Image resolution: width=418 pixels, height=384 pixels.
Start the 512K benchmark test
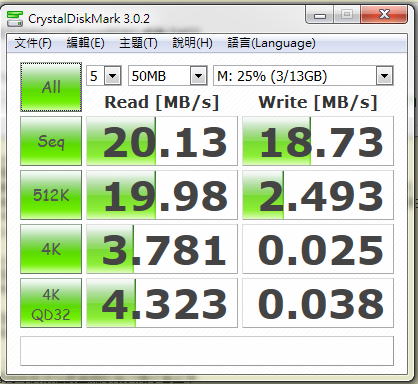pyautogui.click(x=51, y=195)
